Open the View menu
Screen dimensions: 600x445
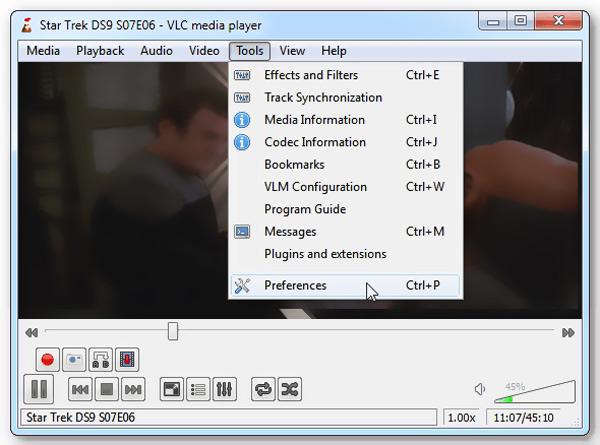click(292, 51)
